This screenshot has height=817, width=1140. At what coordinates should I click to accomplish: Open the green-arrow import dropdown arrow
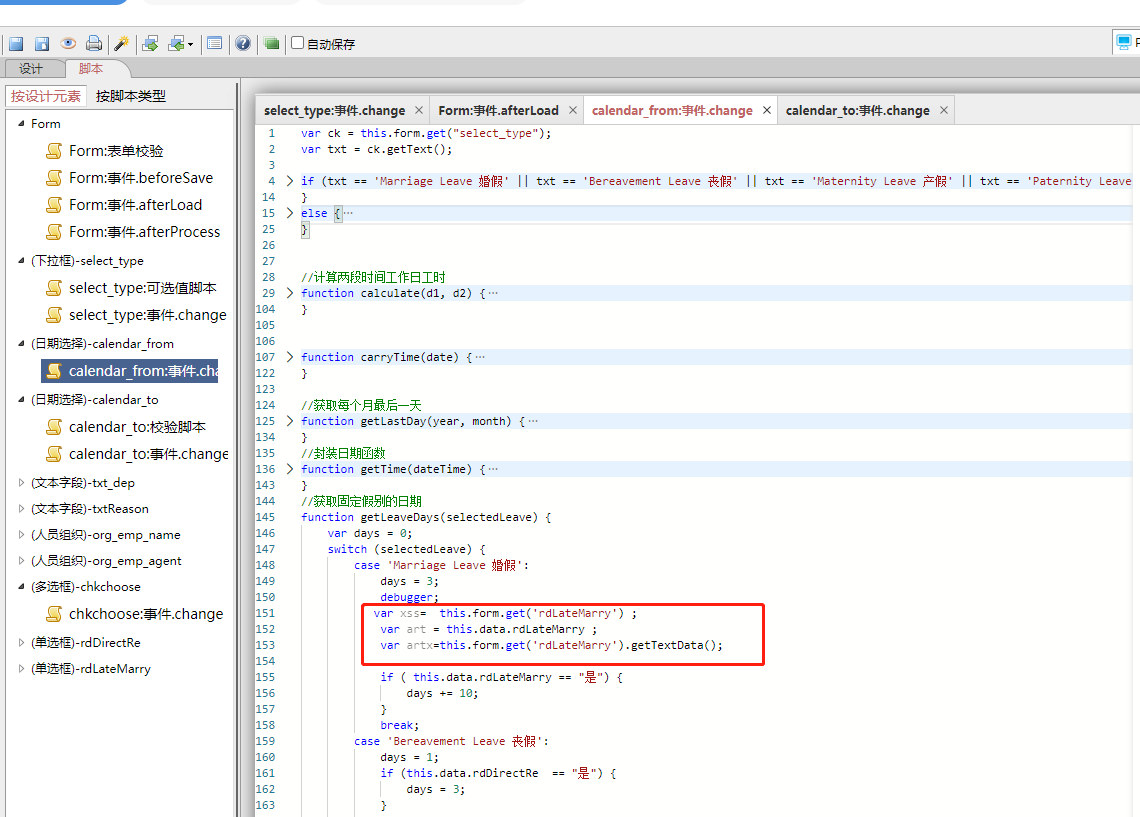coord(190,45)
